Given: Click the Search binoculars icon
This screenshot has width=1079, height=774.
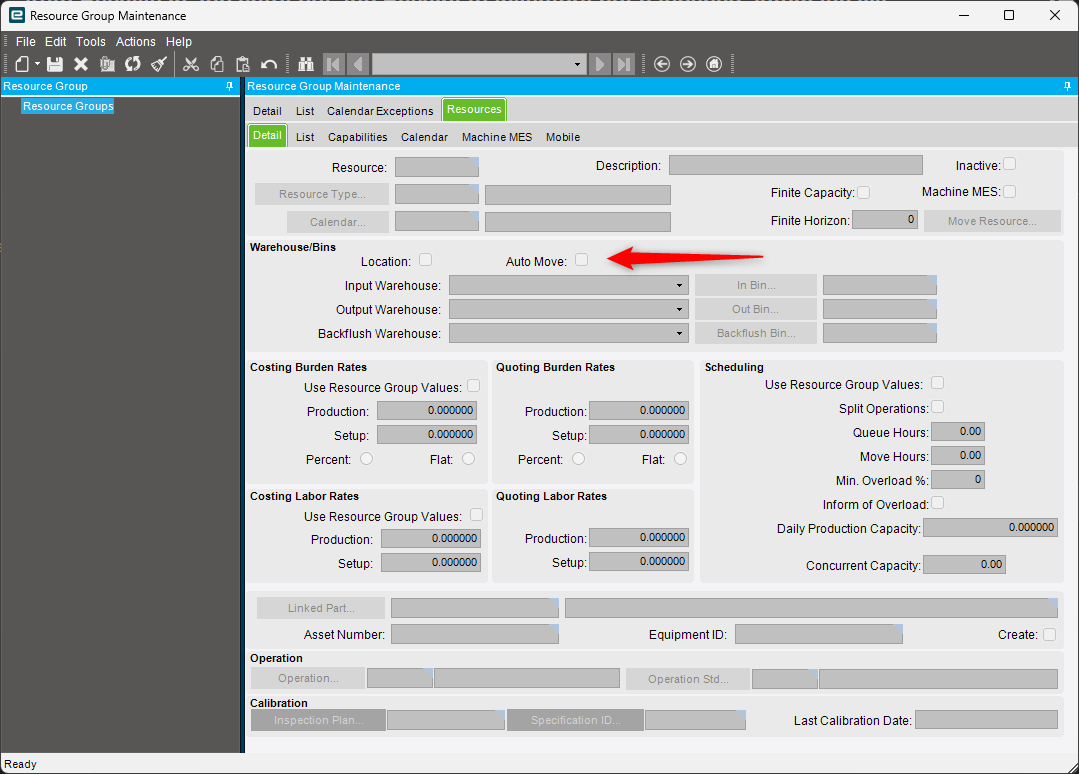Looking at the screenshot, I should coord(306,64).
